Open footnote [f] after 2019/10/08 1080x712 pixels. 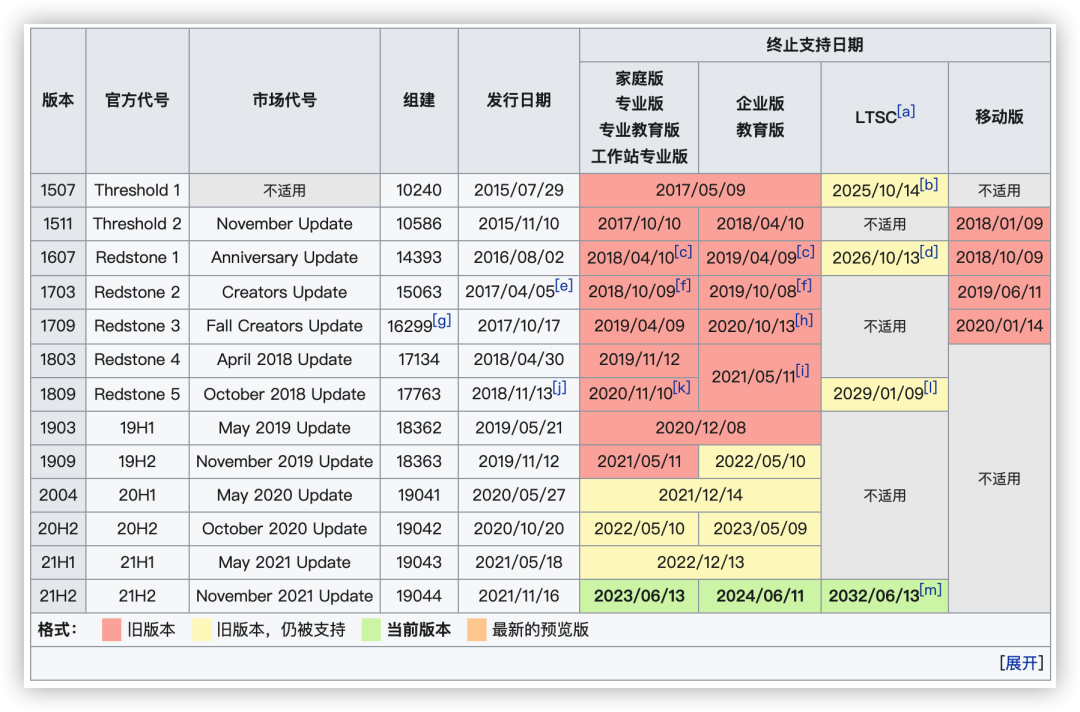click(804, 285)
